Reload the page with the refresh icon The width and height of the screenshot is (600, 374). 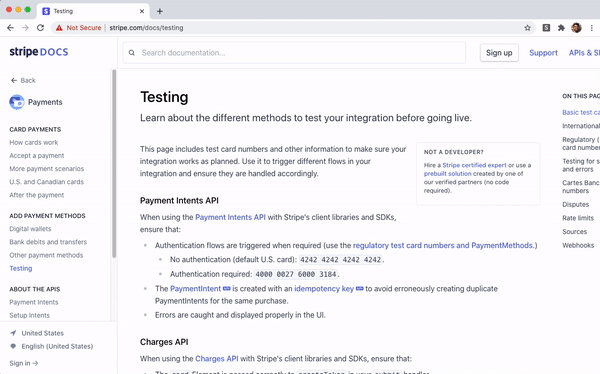pos(40,28)
